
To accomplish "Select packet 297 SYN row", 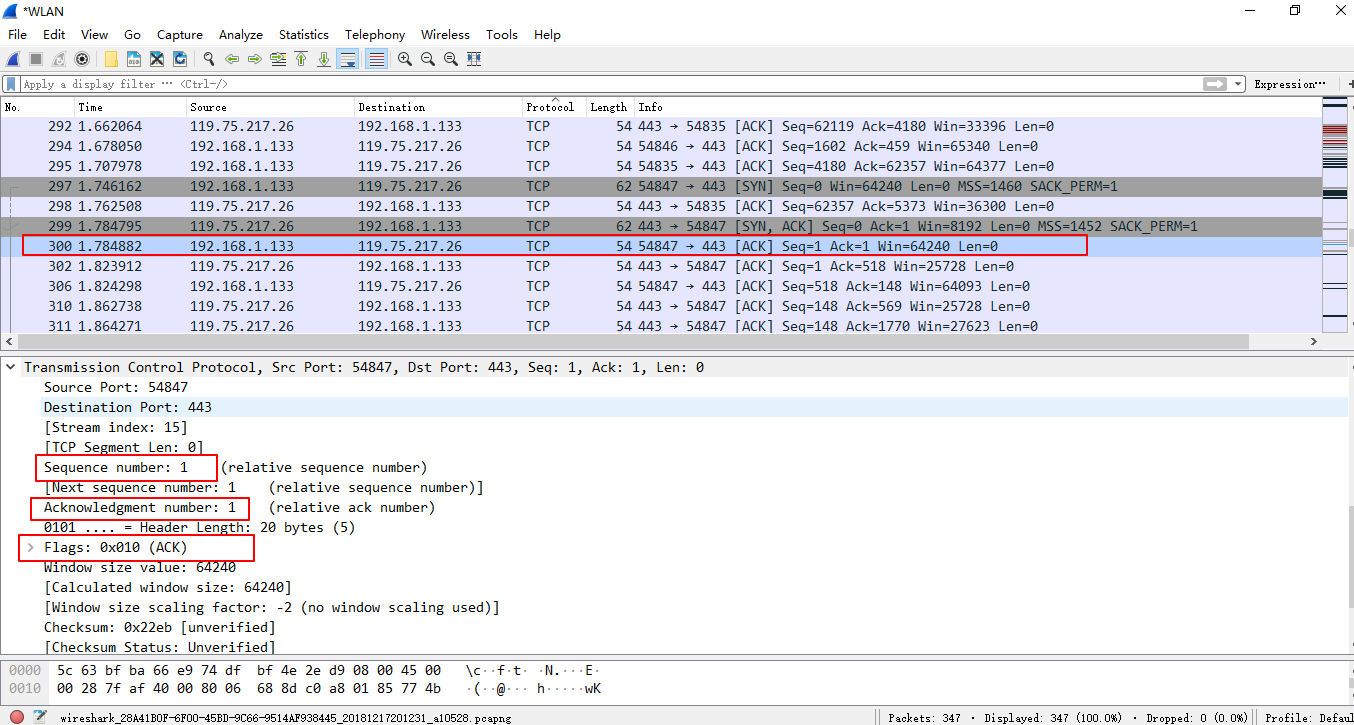I will [x=661, y=186].
